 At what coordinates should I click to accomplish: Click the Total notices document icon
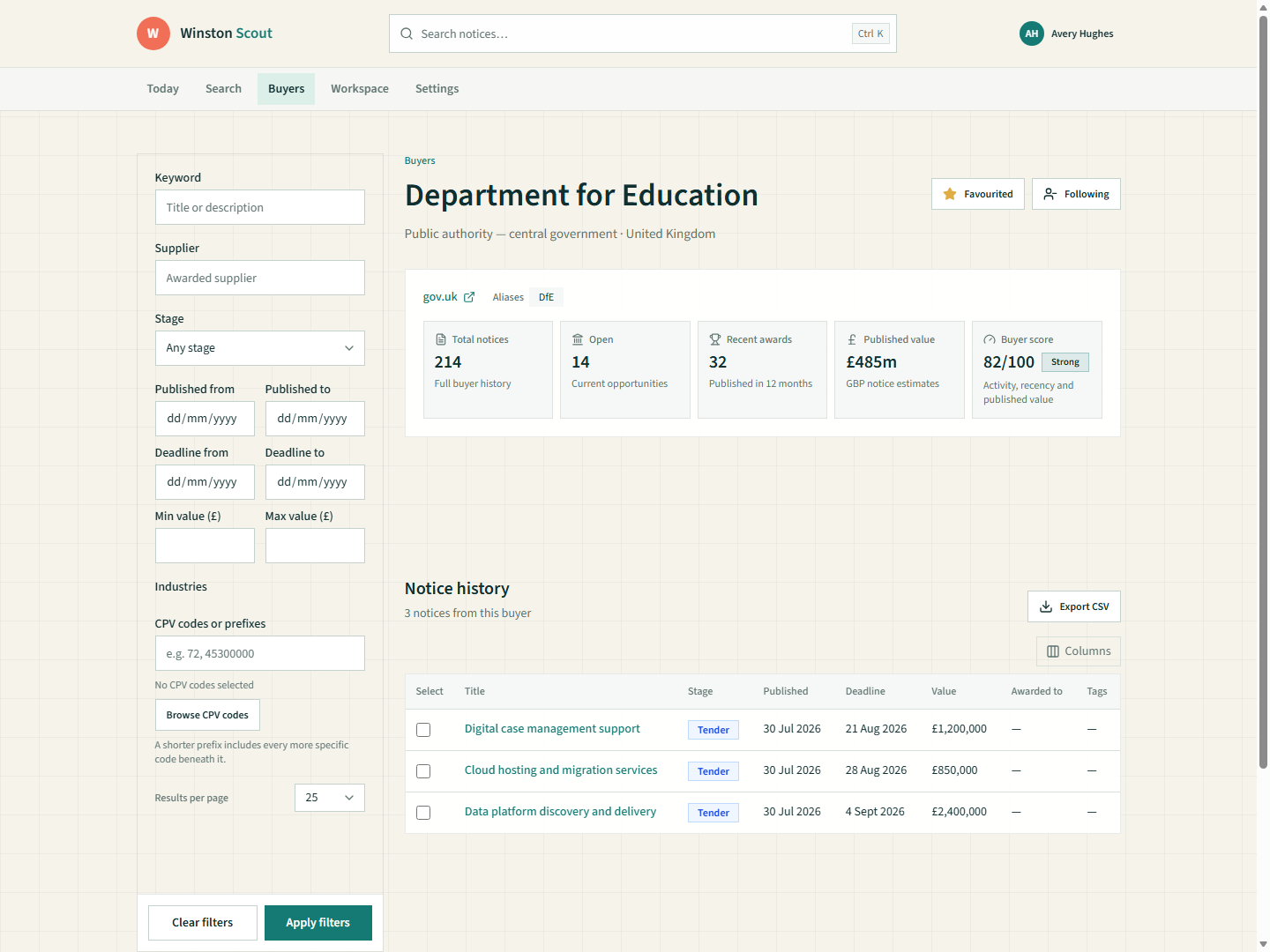441,339
